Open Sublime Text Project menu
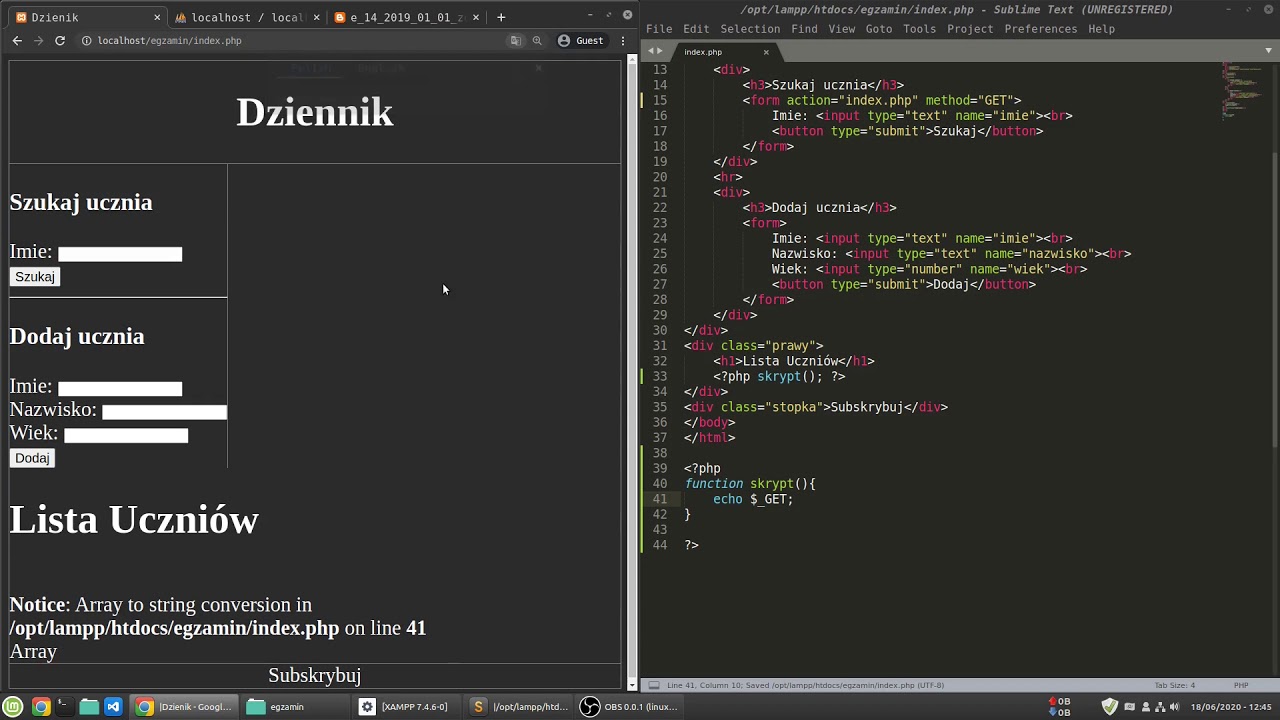The image size is (1280, 720). (x=970, y=29)
